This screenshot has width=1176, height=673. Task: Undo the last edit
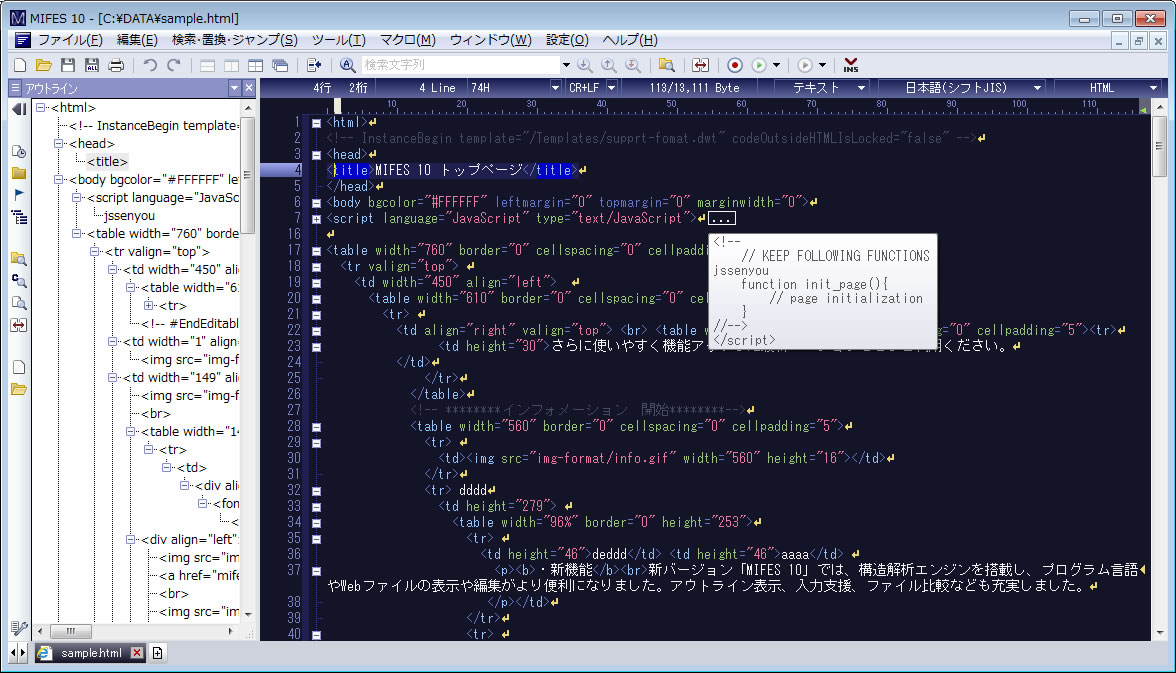tap(150, 65)
